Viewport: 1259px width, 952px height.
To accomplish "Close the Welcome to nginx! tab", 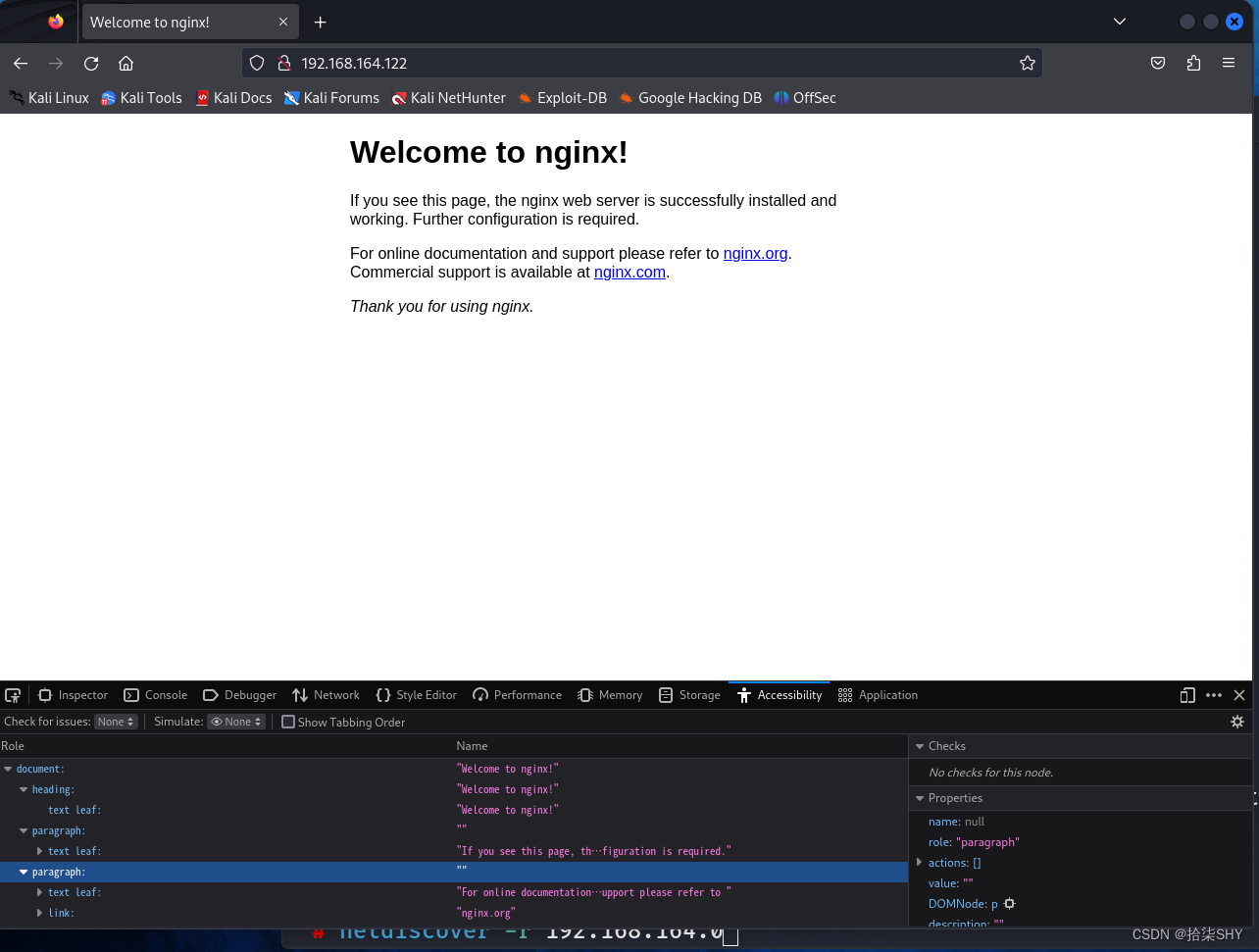I will pyautogui.click(x=283, y=22).
